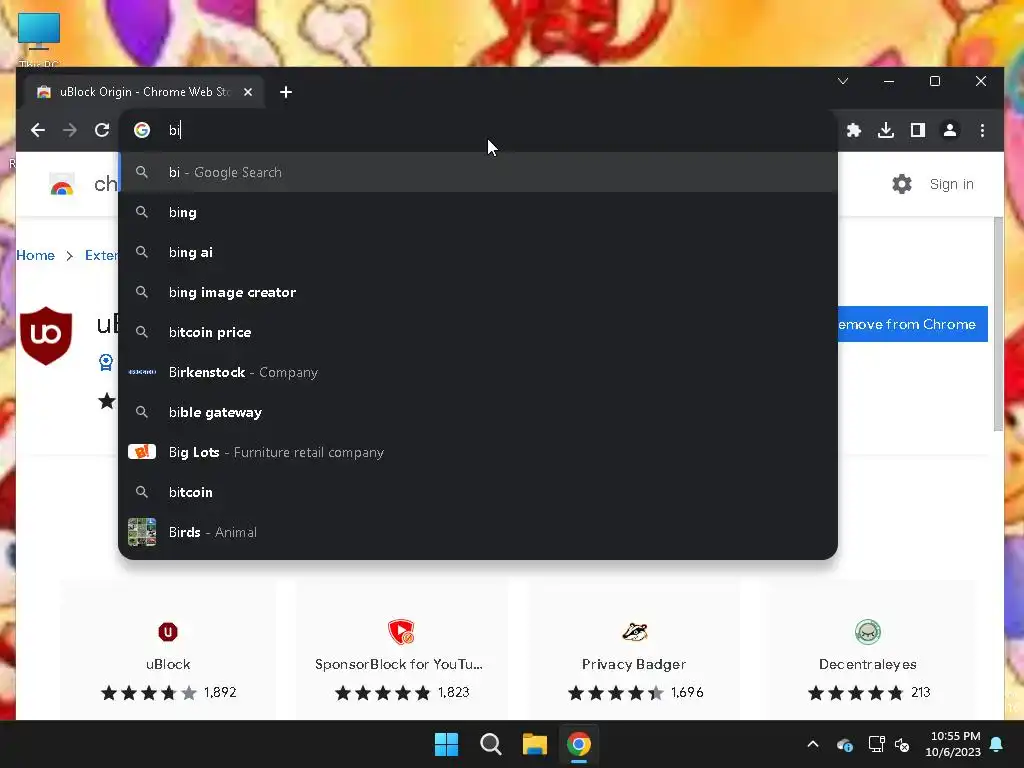Choose the 'bible gateway' suggestion

click(478, 412)
